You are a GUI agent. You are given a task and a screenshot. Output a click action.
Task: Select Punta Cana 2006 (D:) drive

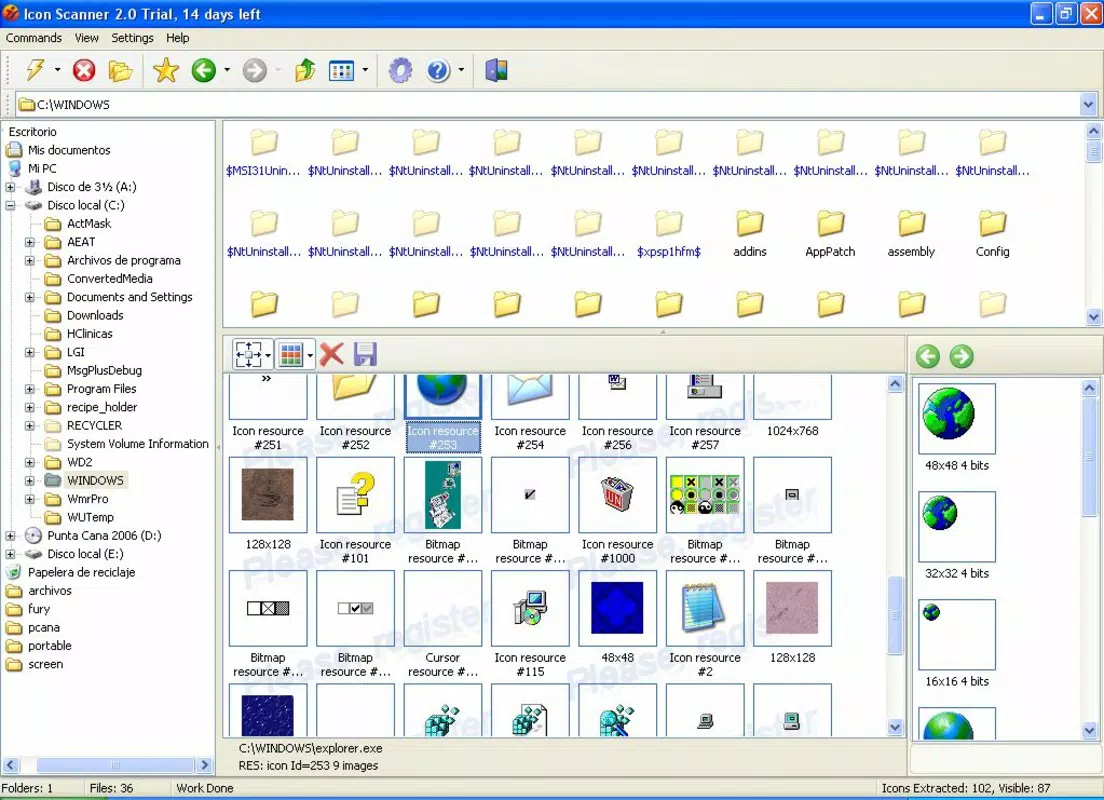(x=104, y=536)
